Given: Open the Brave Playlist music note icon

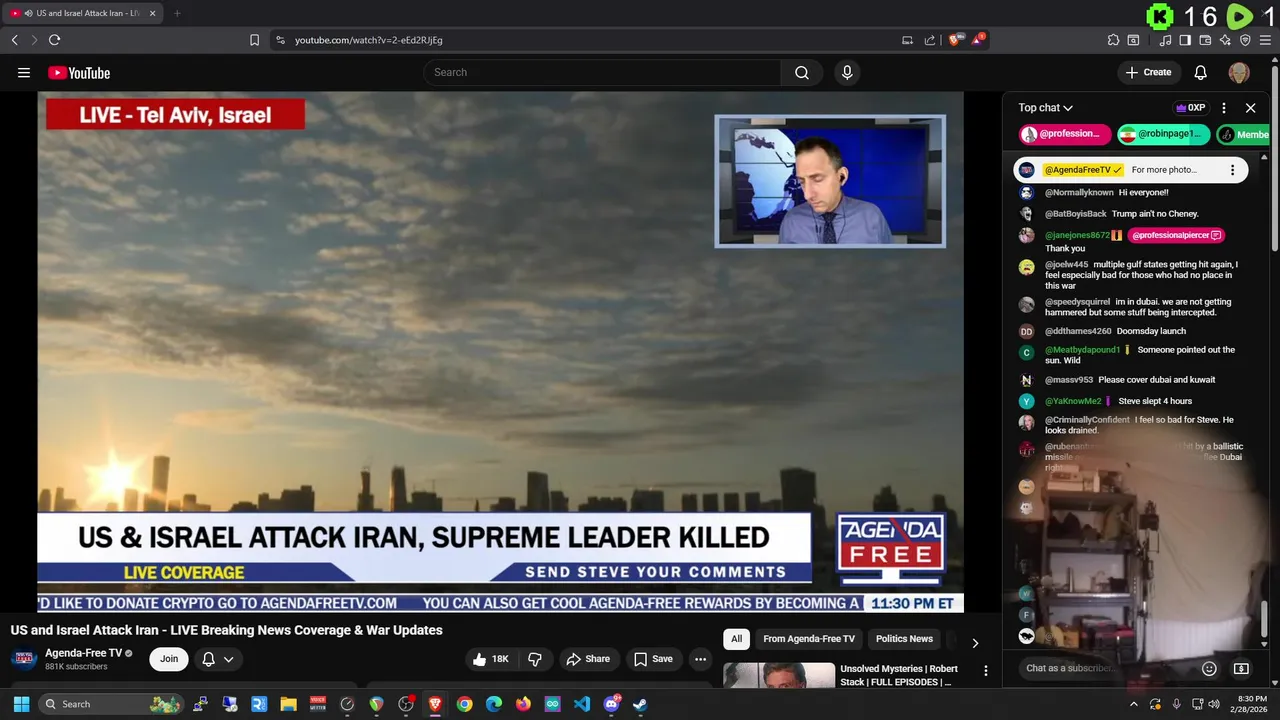Looking at the screenshot, I should pos(1165,40).
